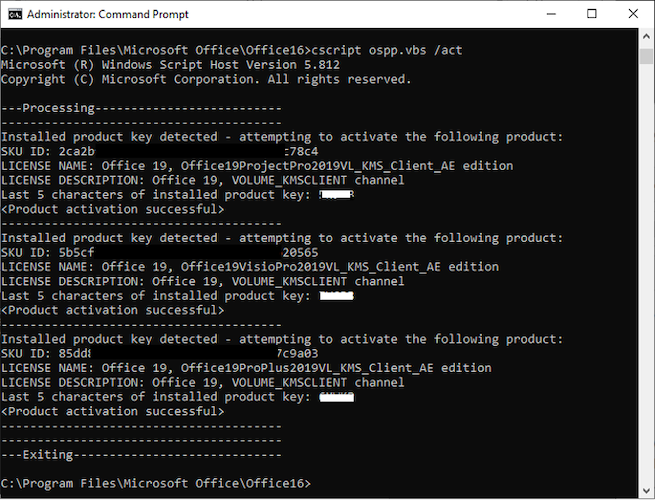
Task: Maximize the Command Prompt window
Action: [591, 14]
